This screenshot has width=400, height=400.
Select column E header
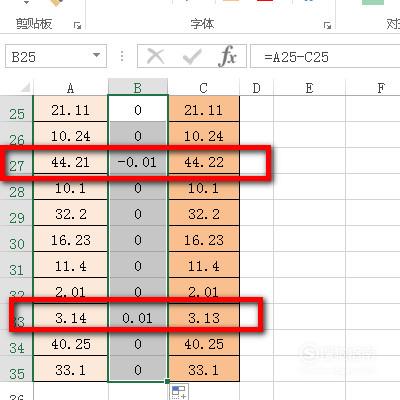tap(309, 88)
